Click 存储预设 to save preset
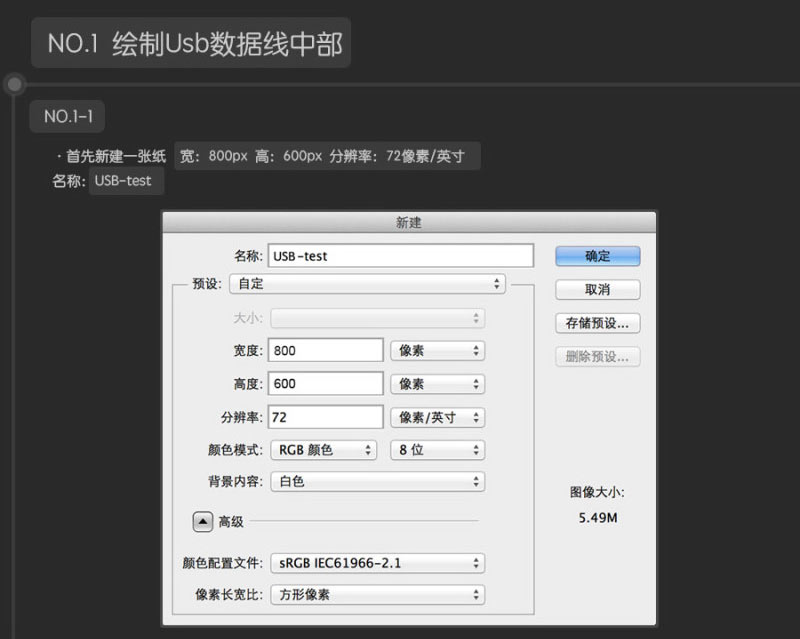The image size is (800, 639). point(597,323)
